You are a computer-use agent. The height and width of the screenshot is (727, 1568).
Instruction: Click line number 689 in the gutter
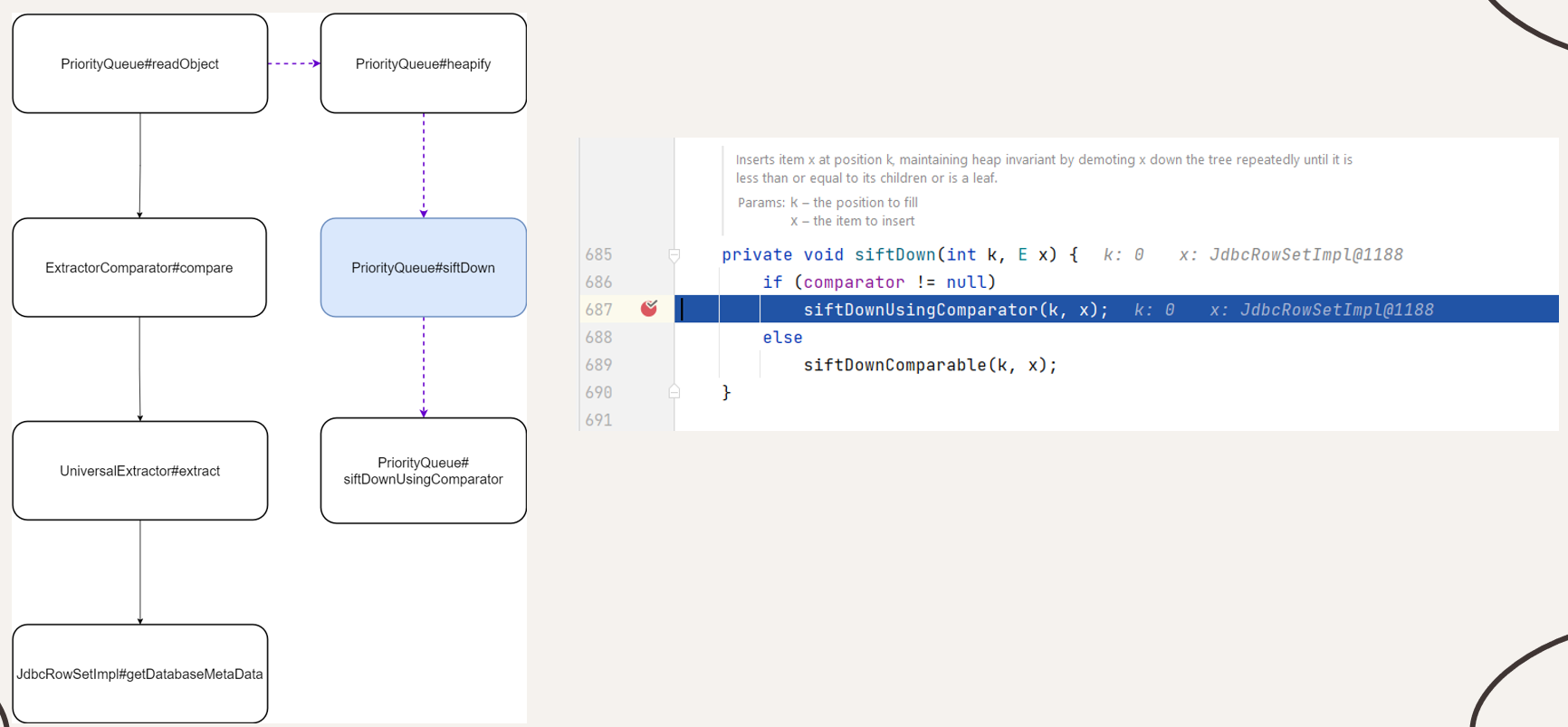click(598, 365)
